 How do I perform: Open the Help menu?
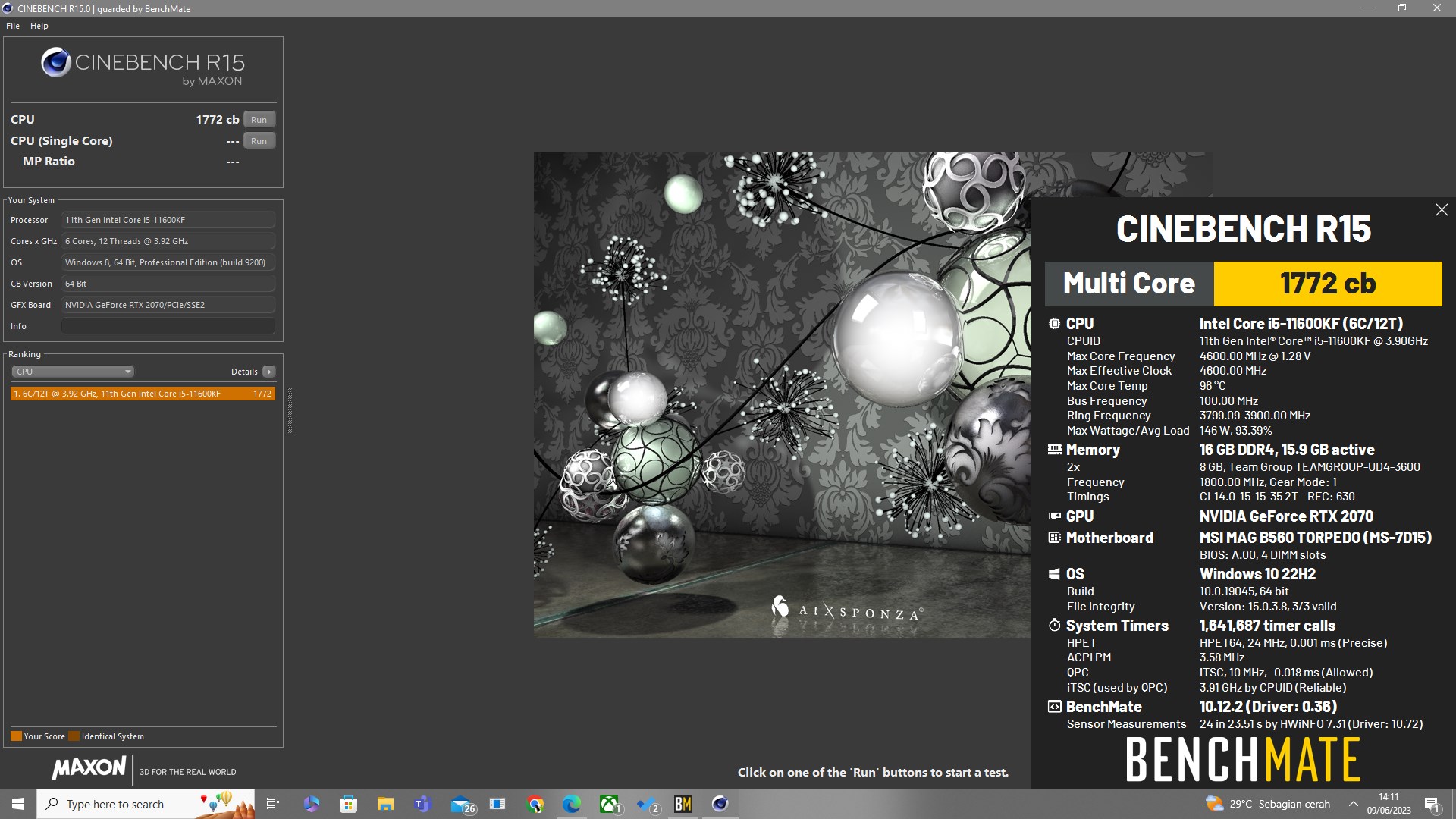39,26
